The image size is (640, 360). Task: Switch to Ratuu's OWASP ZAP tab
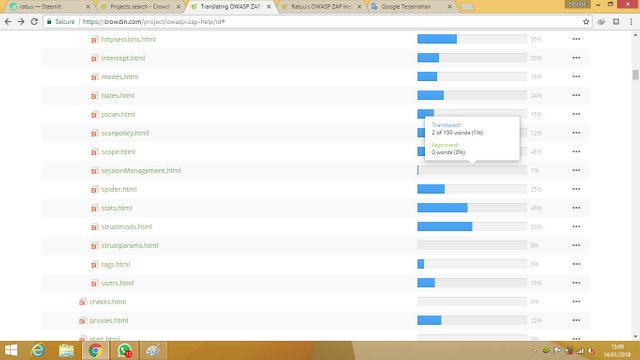pyautogui.click(x=321, y=7)
